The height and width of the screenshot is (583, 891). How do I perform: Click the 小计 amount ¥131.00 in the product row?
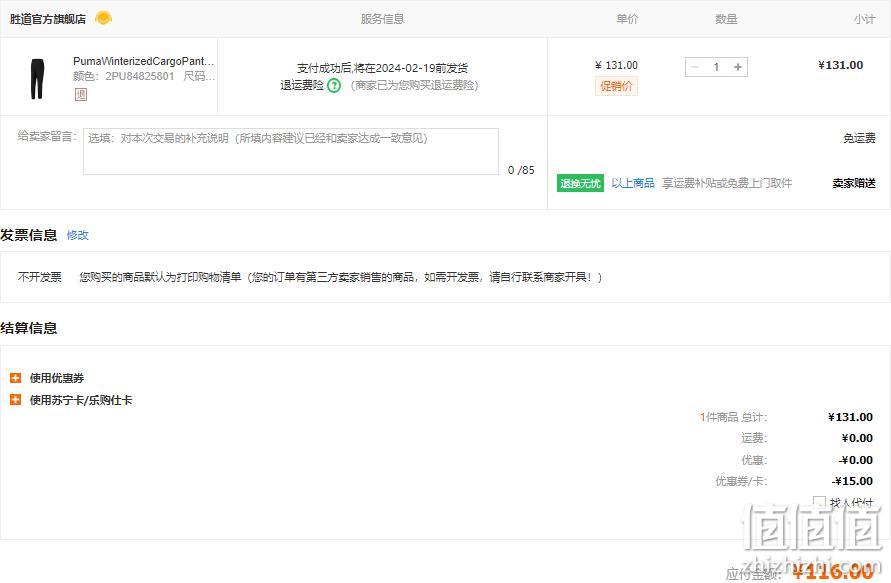pos(840,65)
